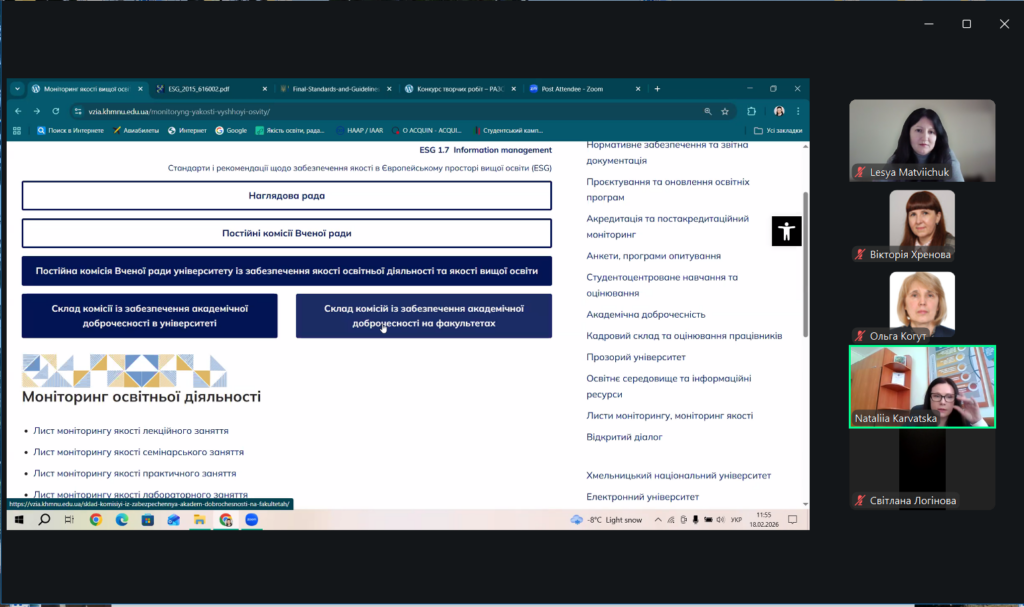The height and width of the screenshot is (607, 1024).
Task: Open Постійні комісії Вченої ради button
Action: click(x=286, y=233)
